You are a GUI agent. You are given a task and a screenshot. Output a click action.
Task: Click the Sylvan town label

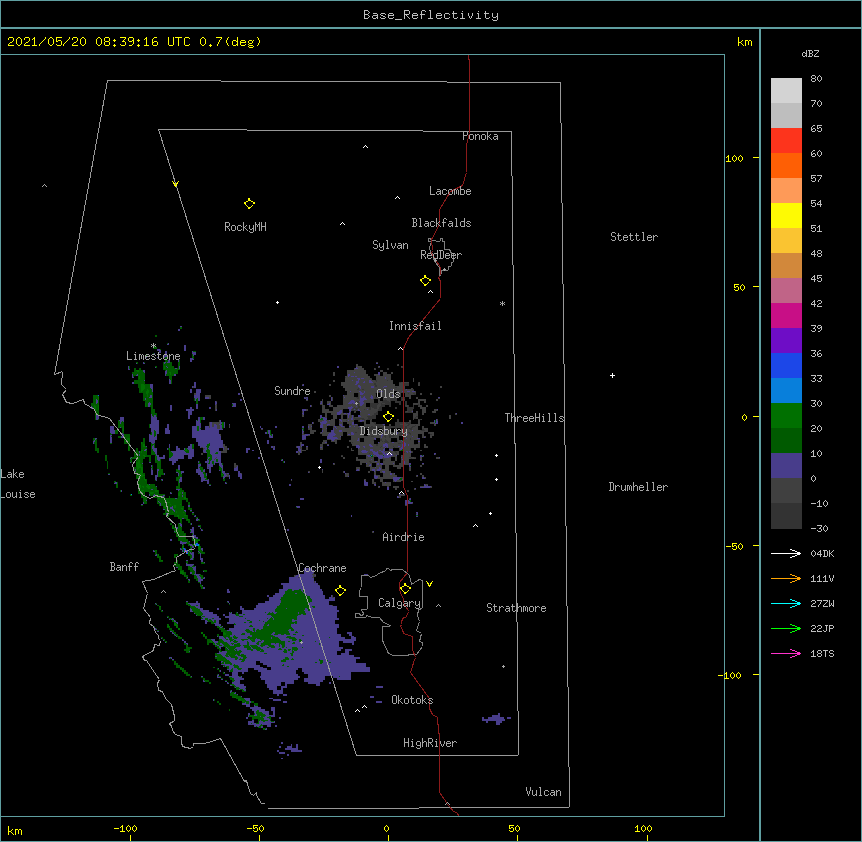click(x=390, y=245)
